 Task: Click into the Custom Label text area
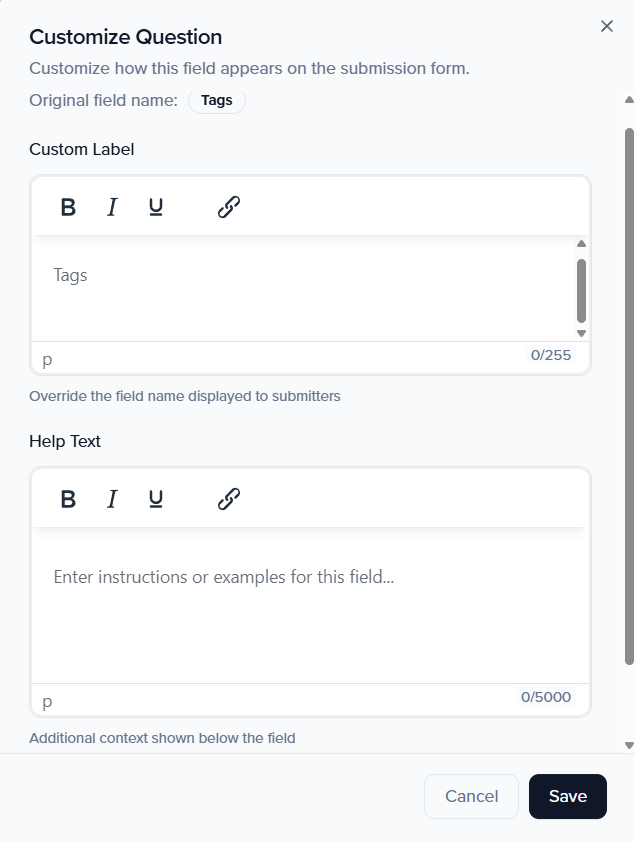300,288
